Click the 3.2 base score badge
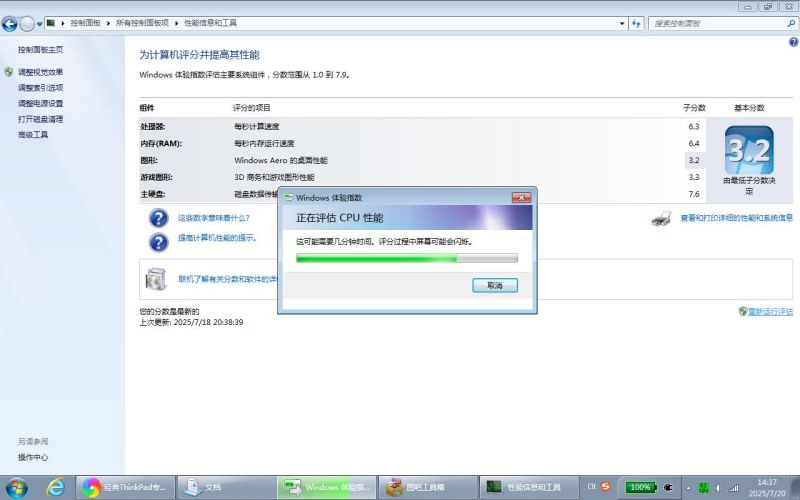 pos(749,150)
